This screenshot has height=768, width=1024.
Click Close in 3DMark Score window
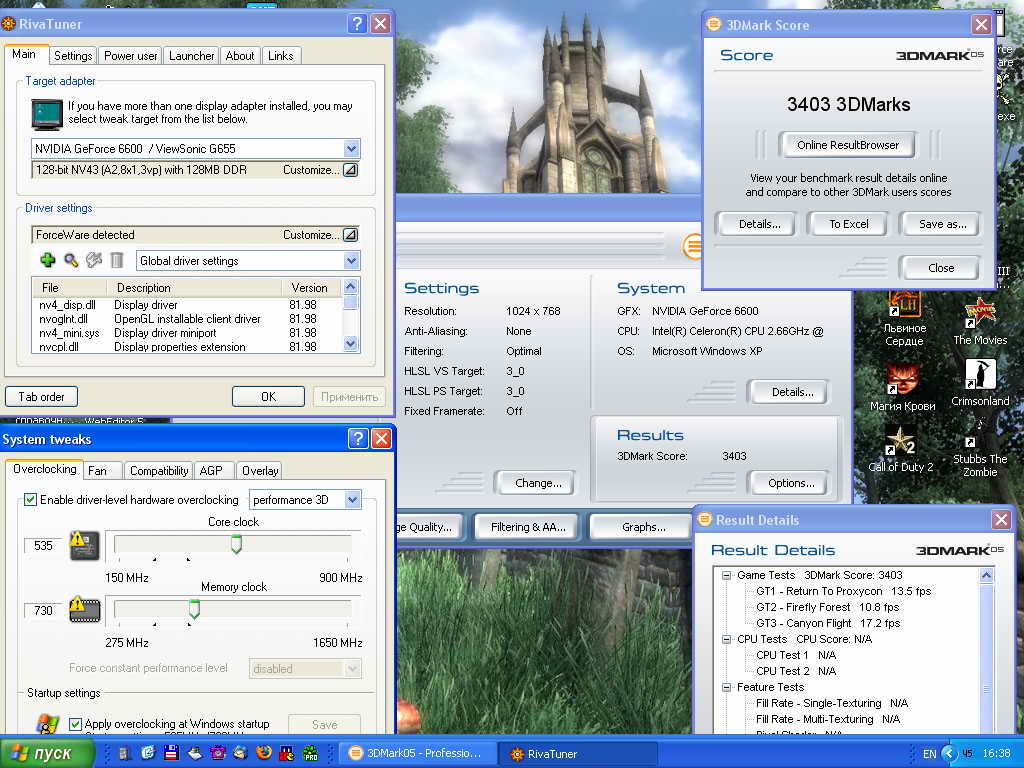click(x=940, y=268)
